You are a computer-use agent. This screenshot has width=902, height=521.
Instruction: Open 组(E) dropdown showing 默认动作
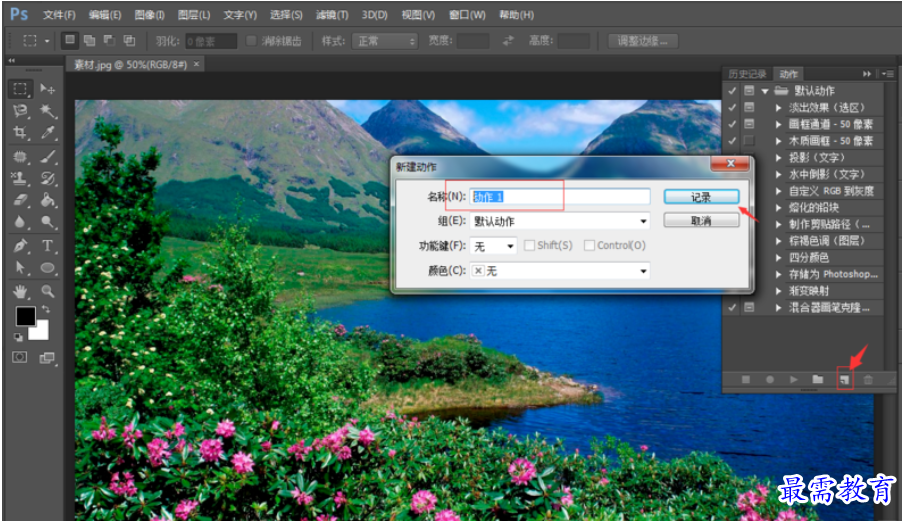pyautogui.click(x=560, y=221)
